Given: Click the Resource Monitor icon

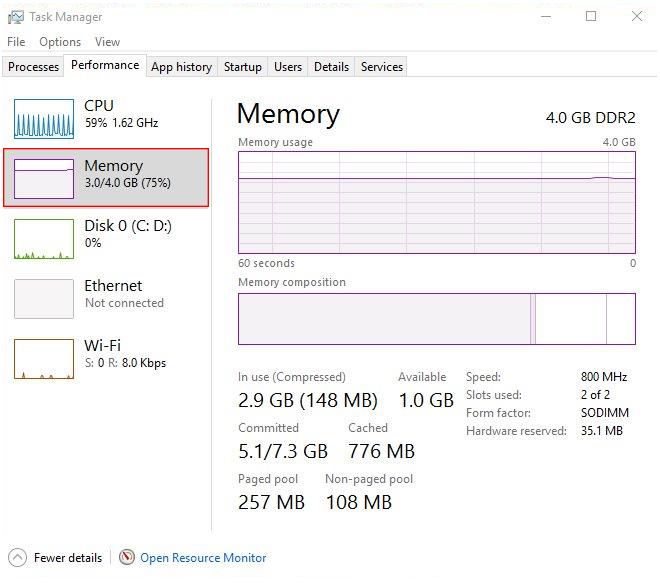Looking at the screenshot, I should (x=127, y=558).
